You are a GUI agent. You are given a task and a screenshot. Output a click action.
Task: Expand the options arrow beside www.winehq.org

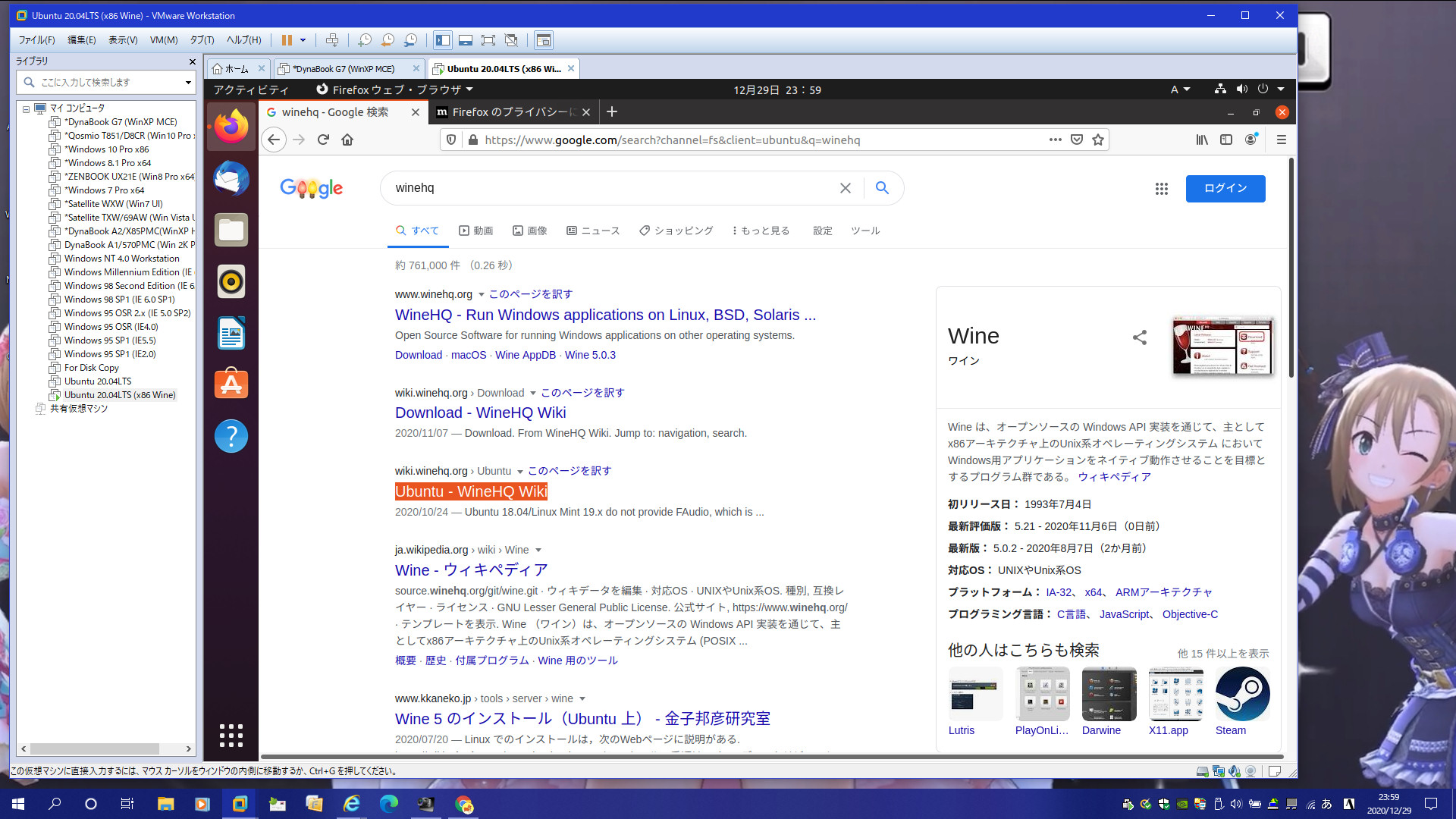pos(481,294)
